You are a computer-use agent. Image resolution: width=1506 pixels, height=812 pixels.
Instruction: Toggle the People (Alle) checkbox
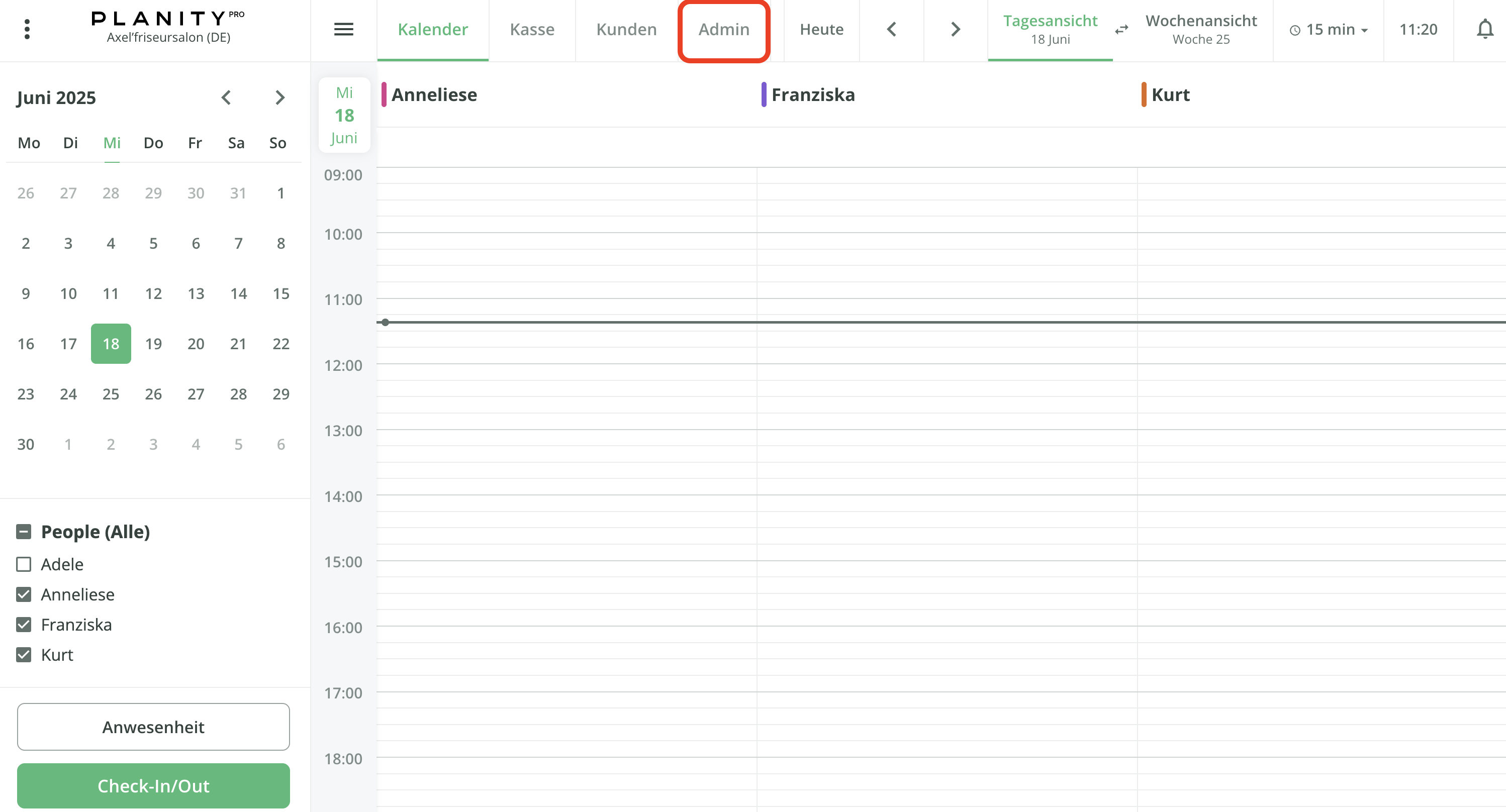24,532
